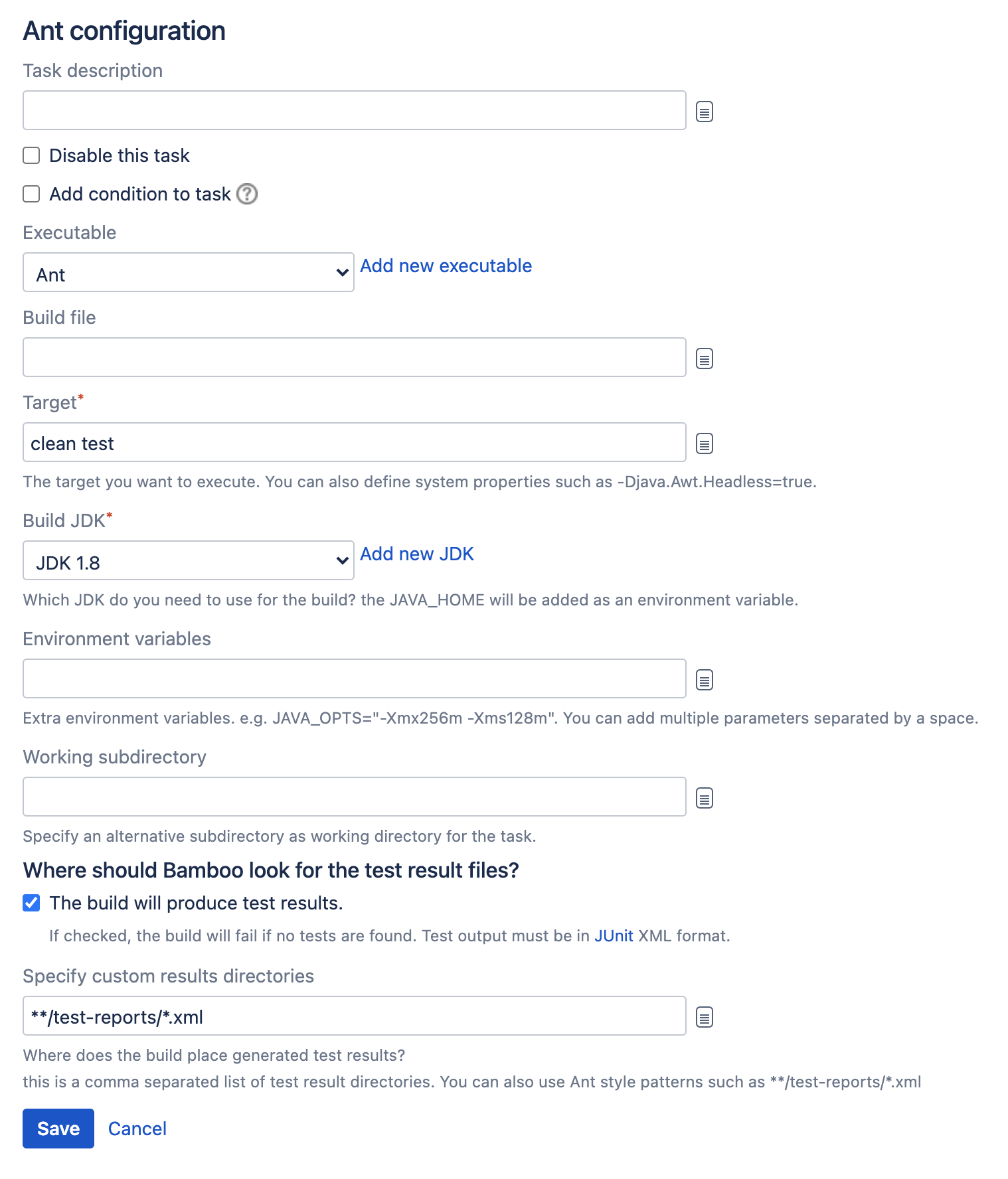
Task: Open the Executable dropdown showing Ant
Action: click(188, 272)
